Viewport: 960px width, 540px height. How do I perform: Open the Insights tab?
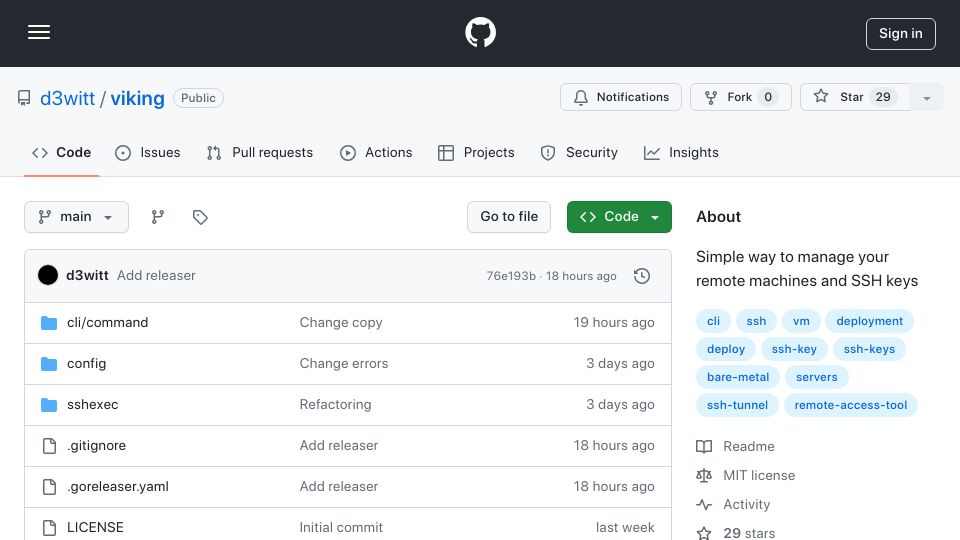pyautogui.click(x=681, y=152)
